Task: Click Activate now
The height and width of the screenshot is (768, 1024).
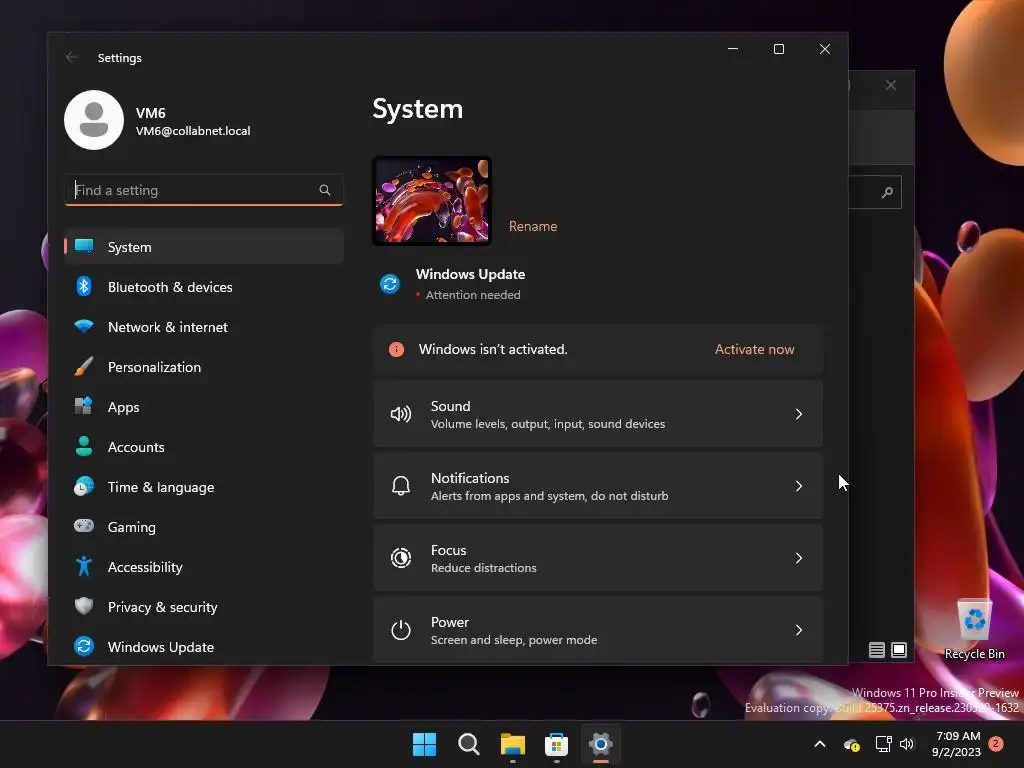Action: 754,349
